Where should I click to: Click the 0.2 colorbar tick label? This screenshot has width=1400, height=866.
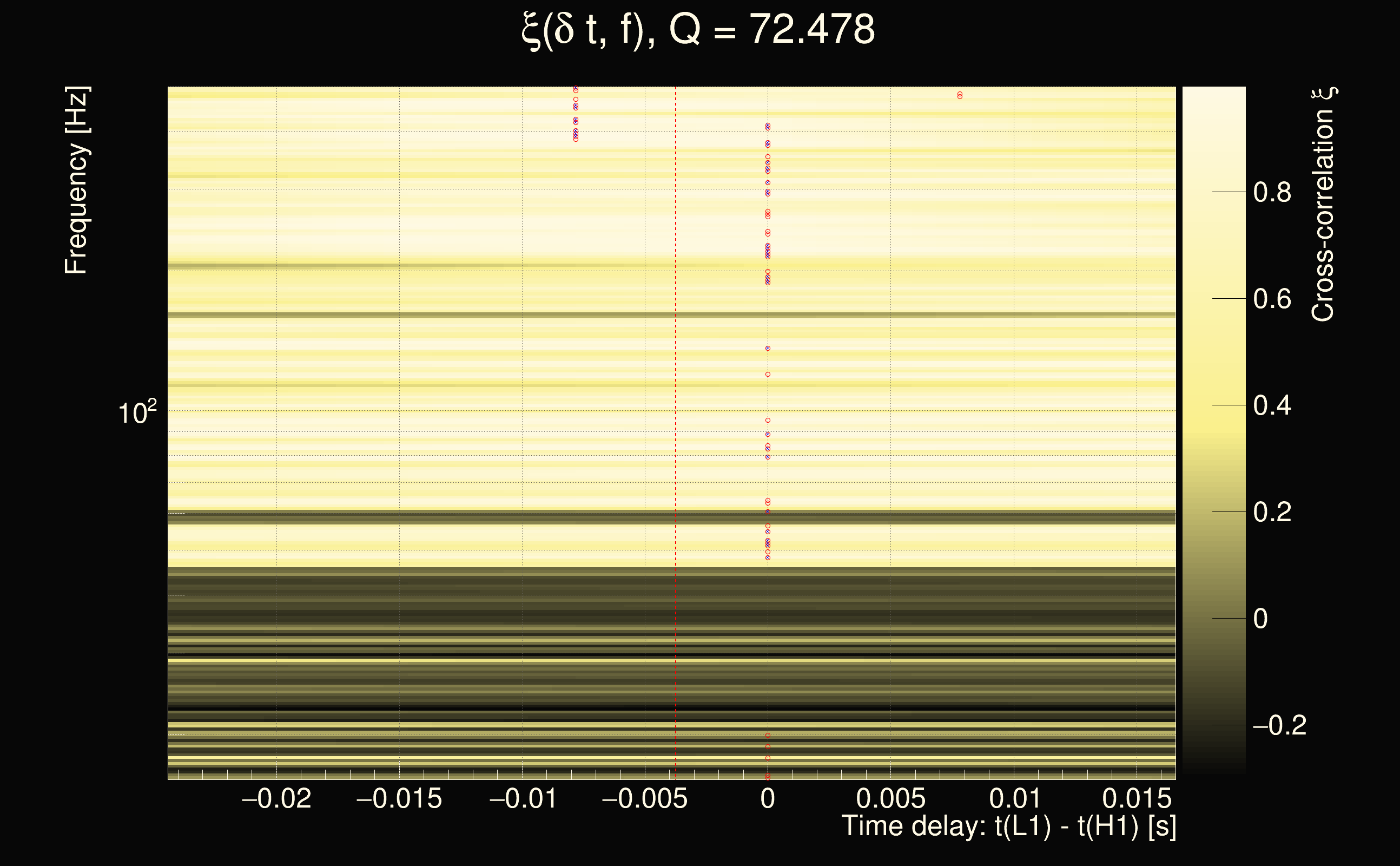click(1272, 512)
